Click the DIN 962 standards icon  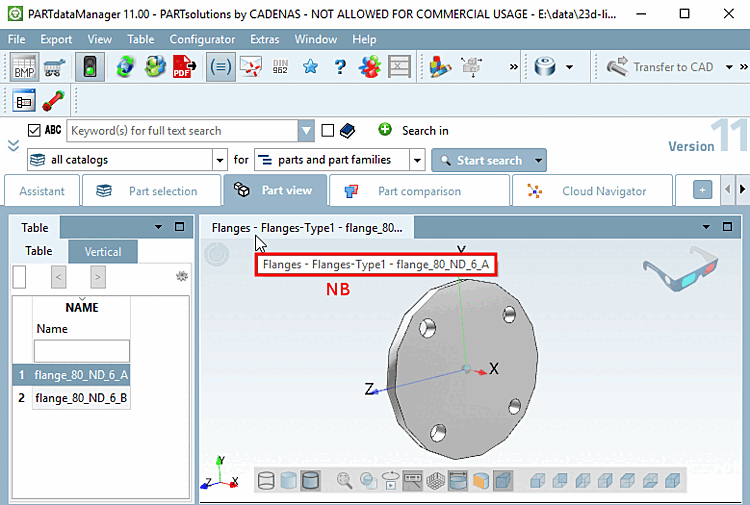[x=280, y=67]
